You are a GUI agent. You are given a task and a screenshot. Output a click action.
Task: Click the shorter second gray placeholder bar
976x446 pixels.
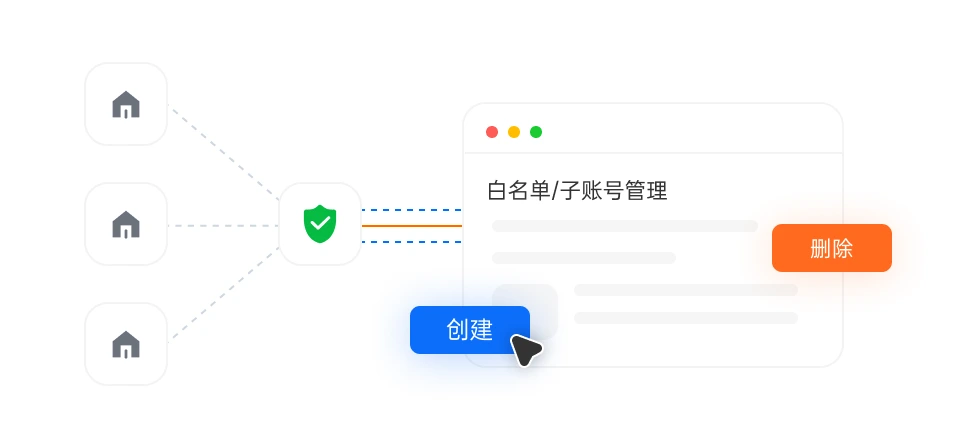[x=584, y=258]
